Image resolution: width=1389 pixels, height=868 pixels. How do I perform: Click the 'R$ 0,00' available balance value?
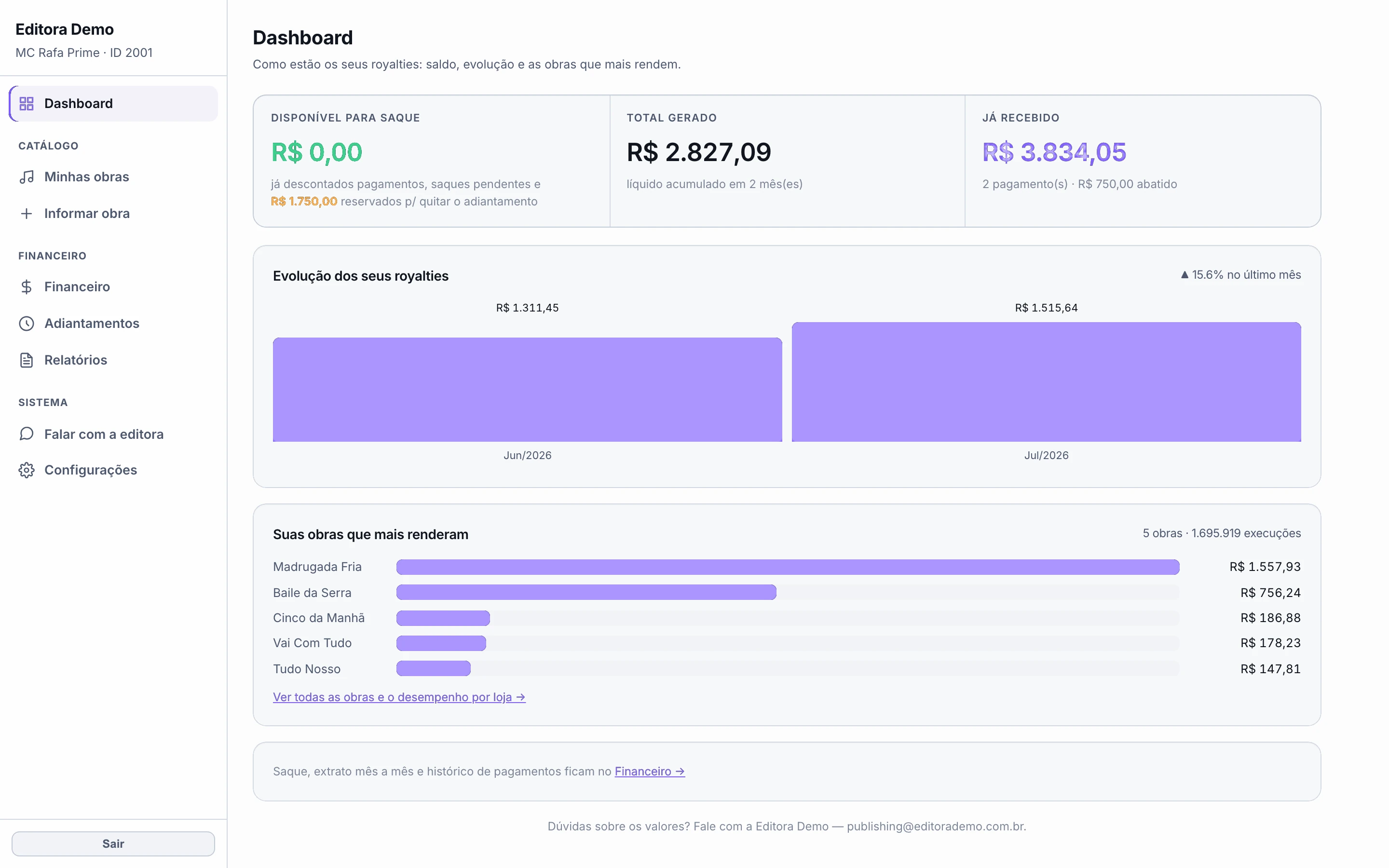coord(317,152)
